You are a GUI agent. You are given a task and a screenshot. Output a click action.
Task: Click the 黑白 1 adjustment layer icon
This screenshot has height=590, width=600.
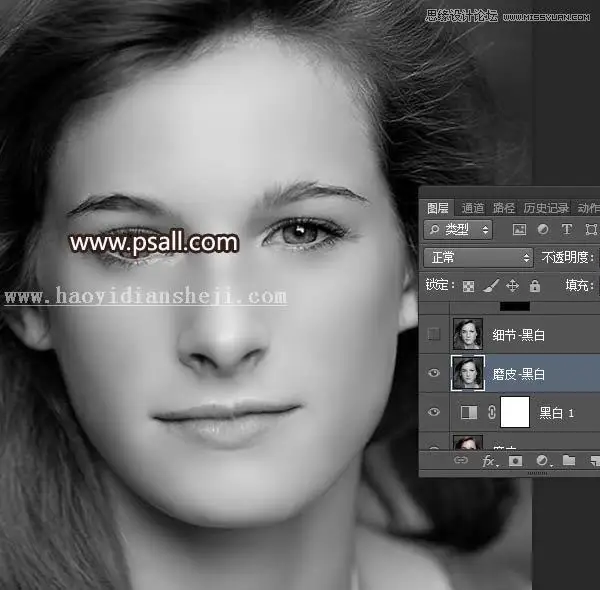(469, 412)
